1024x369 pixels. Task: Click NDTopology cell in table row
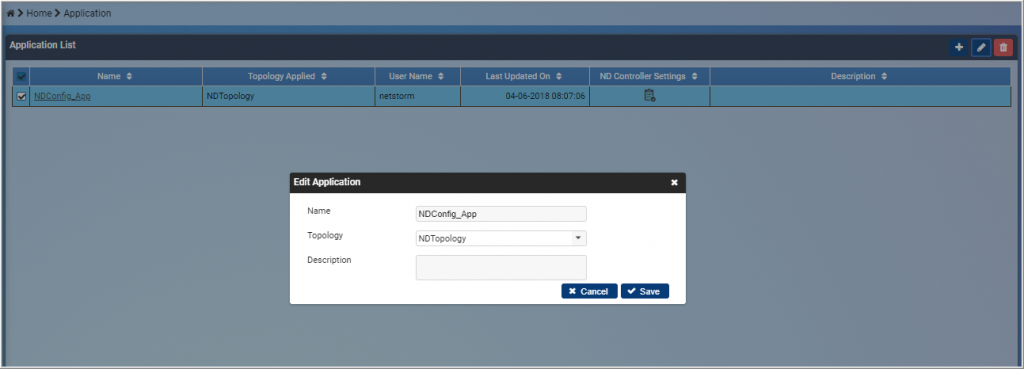click(x=288, y=96)
